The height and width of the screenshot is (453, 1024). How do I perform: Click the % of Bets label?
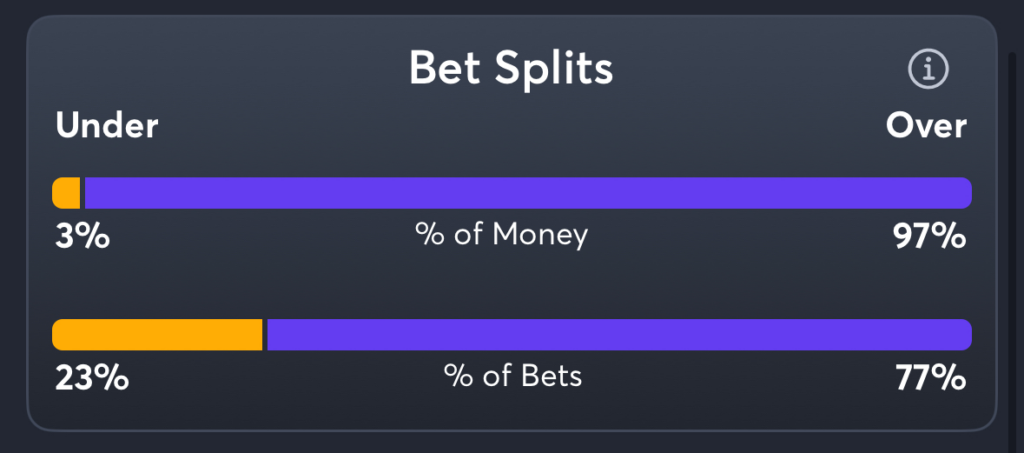point(513,377)
